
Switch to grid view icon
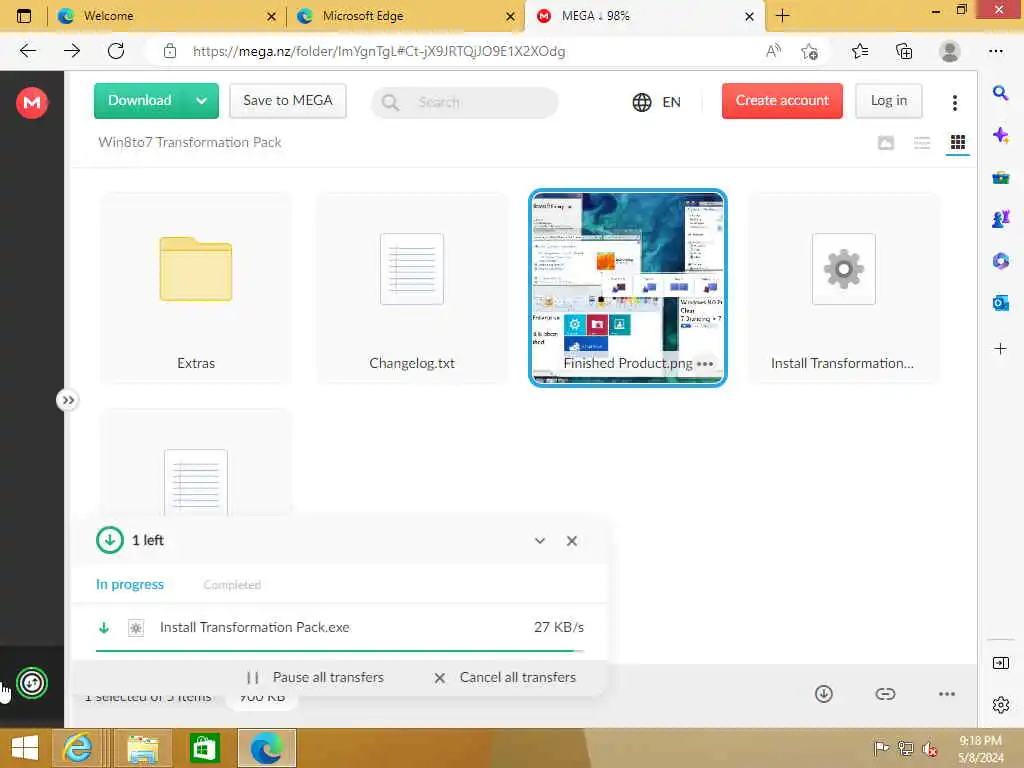click(957, 142)
